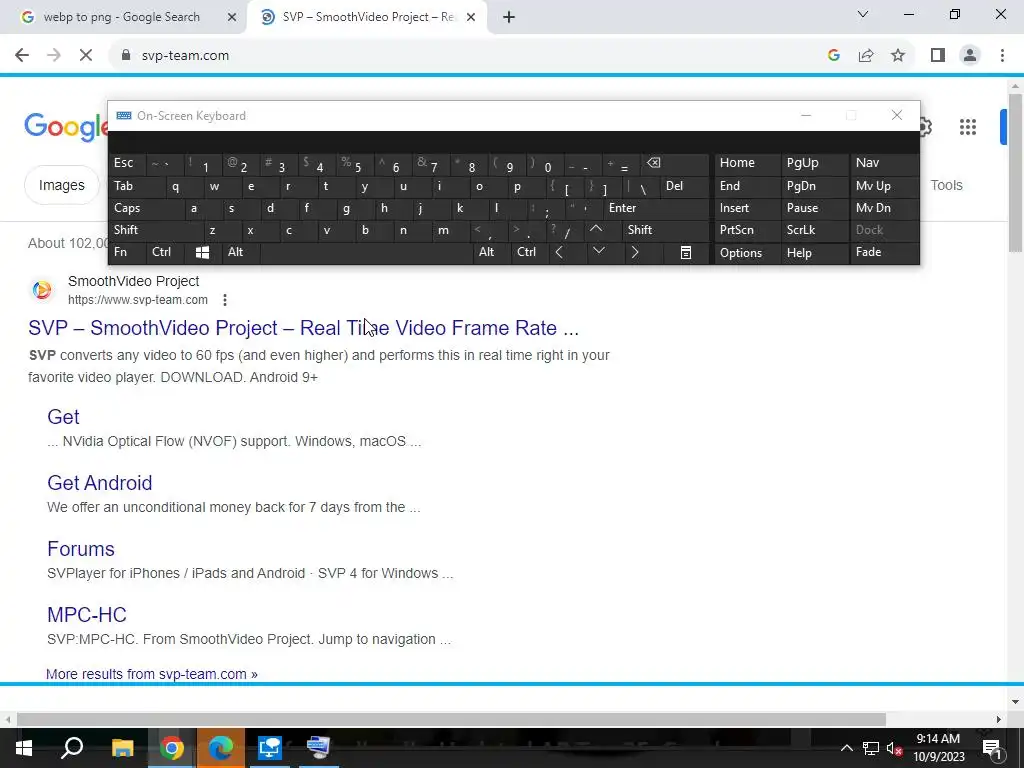Screen dimensions: 1024x768
Task: Open the notification center icon
Action: [x=992, y=748]
